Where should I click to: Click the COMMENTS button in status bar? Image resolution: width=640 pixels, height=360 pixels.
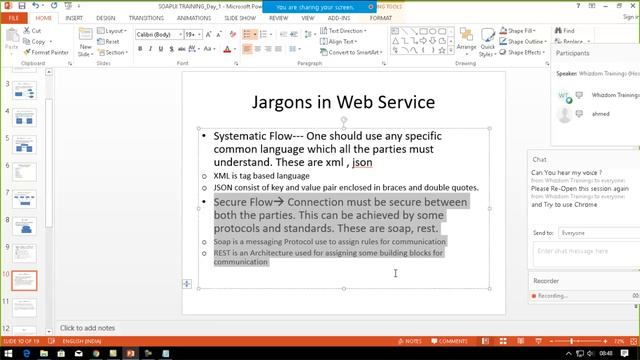pos(449,341)
